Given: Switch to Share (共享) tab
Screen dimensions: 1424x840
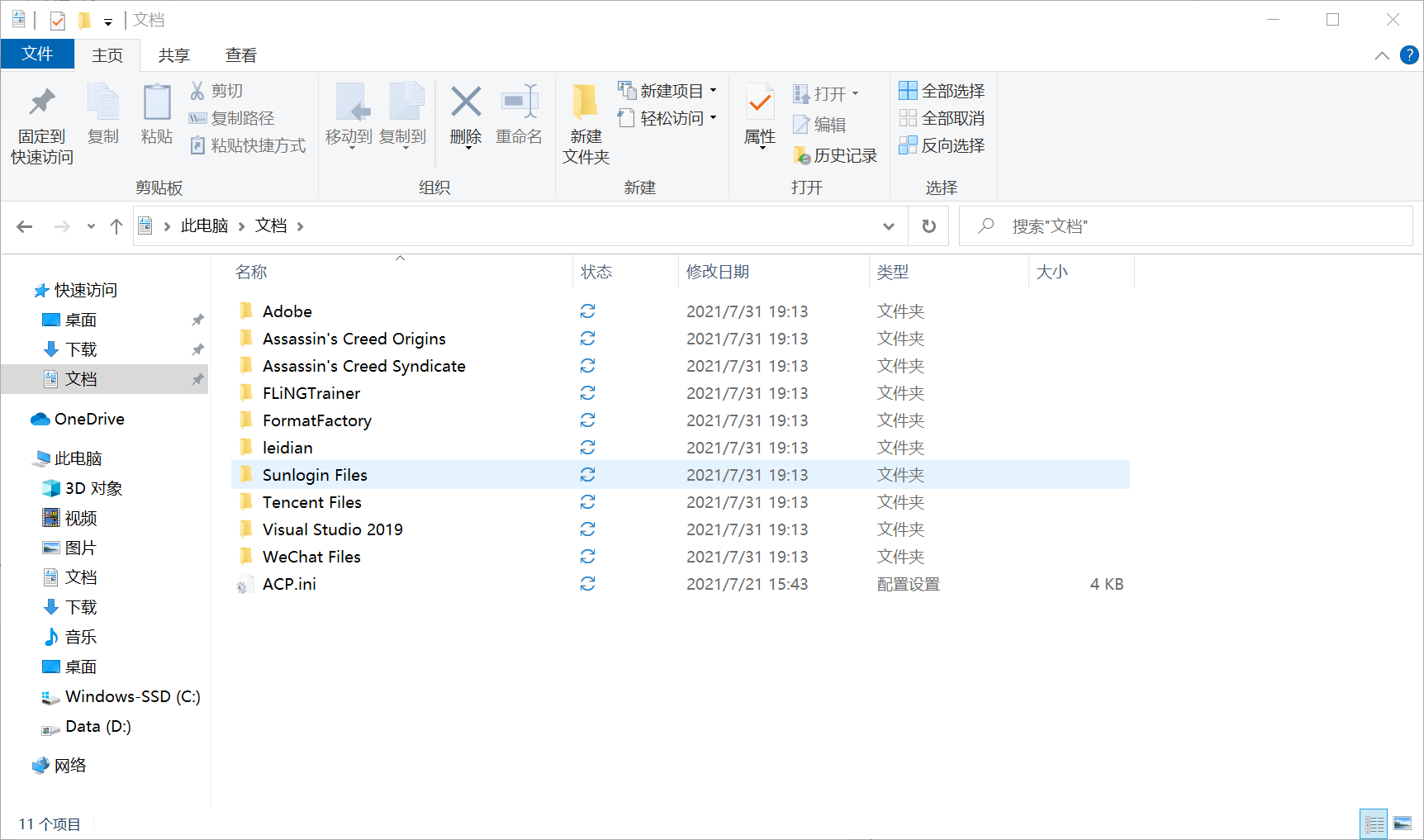Looking at the screenshot, I should pos(174,55).
